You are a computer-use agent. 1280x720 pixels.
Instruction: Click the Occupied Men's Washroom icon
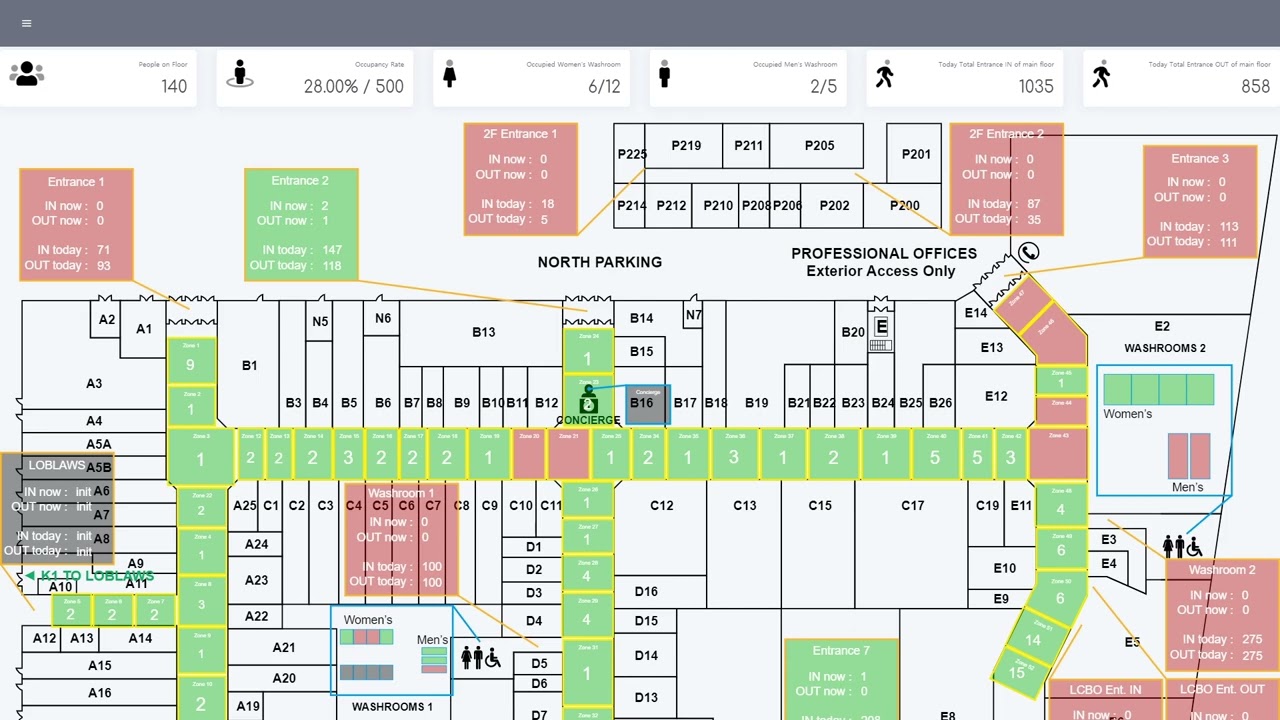click(664, 73)
